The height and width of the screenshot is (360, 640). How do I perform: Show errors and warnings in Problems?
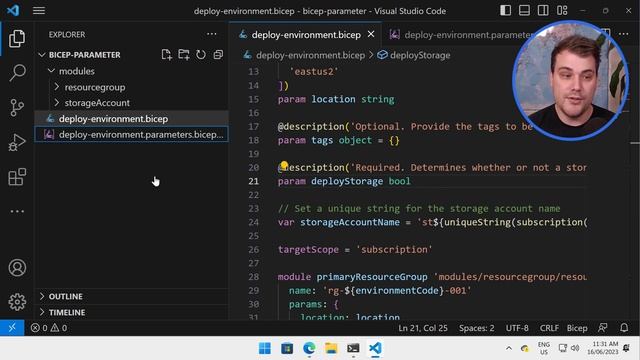point(49,328)
